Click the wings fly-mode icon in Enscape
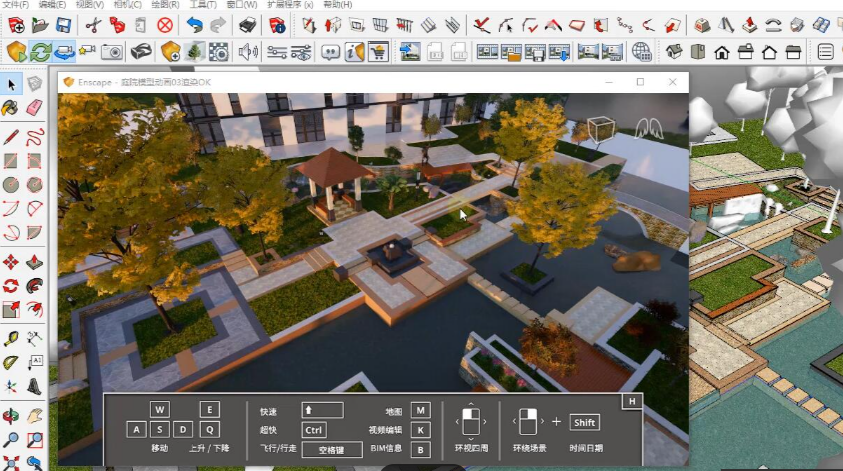The image size is (843, 471). 648,129
